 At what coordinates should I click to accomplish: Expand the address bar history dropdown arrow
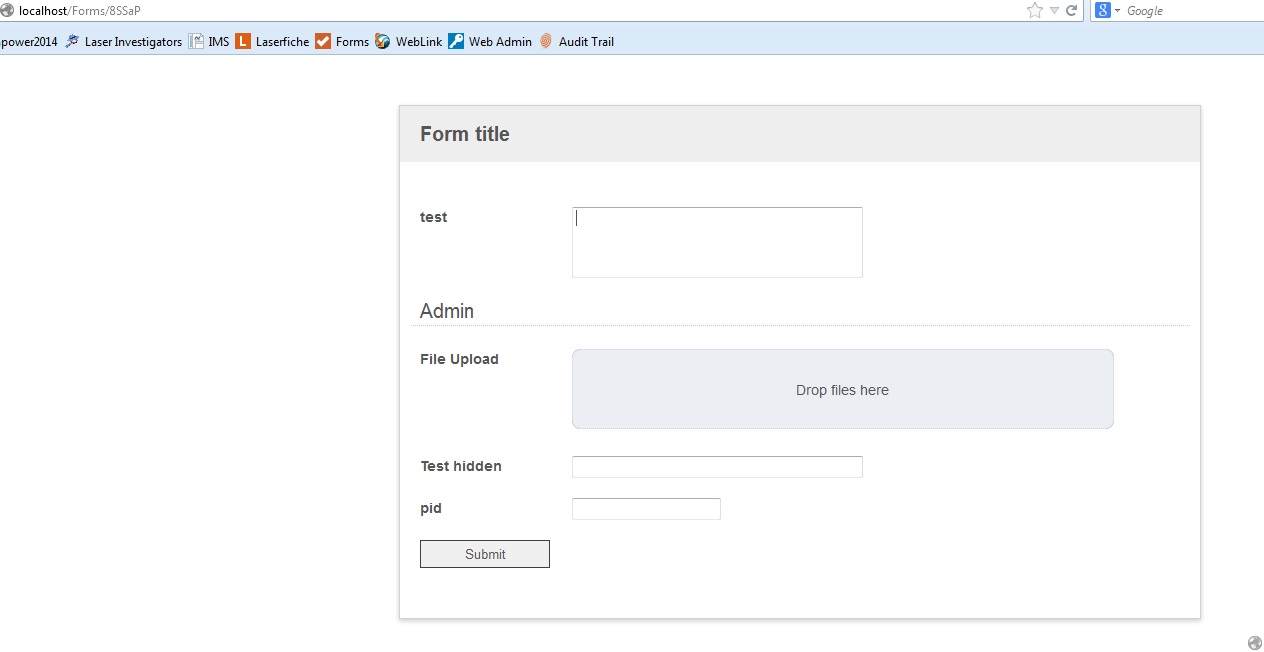coord(1054,11)
